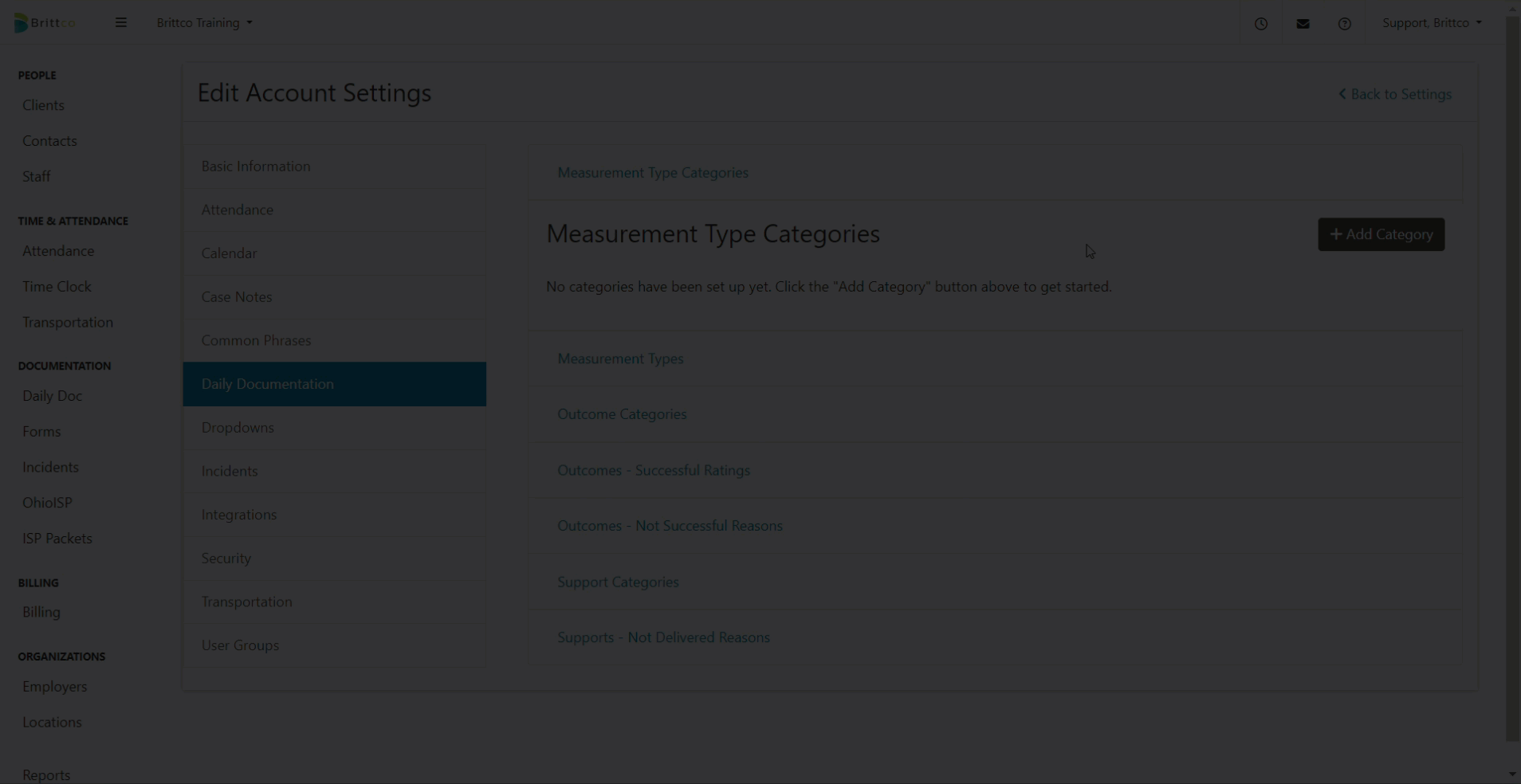This screenshot has width=1521, height=784.
Task: Click the Brittco logo
Action: click(x=44, y=22)
